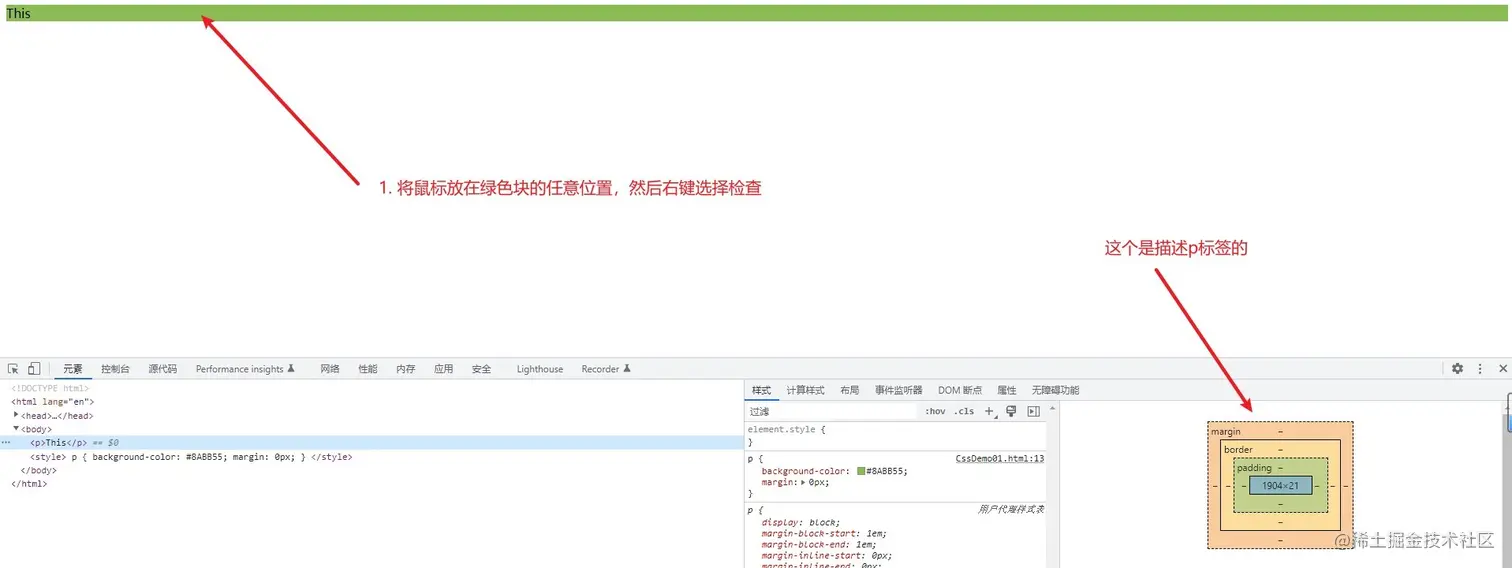
Task: Toggle :hov element state panel
Action: pyautogui.click(x=935, y=411)
